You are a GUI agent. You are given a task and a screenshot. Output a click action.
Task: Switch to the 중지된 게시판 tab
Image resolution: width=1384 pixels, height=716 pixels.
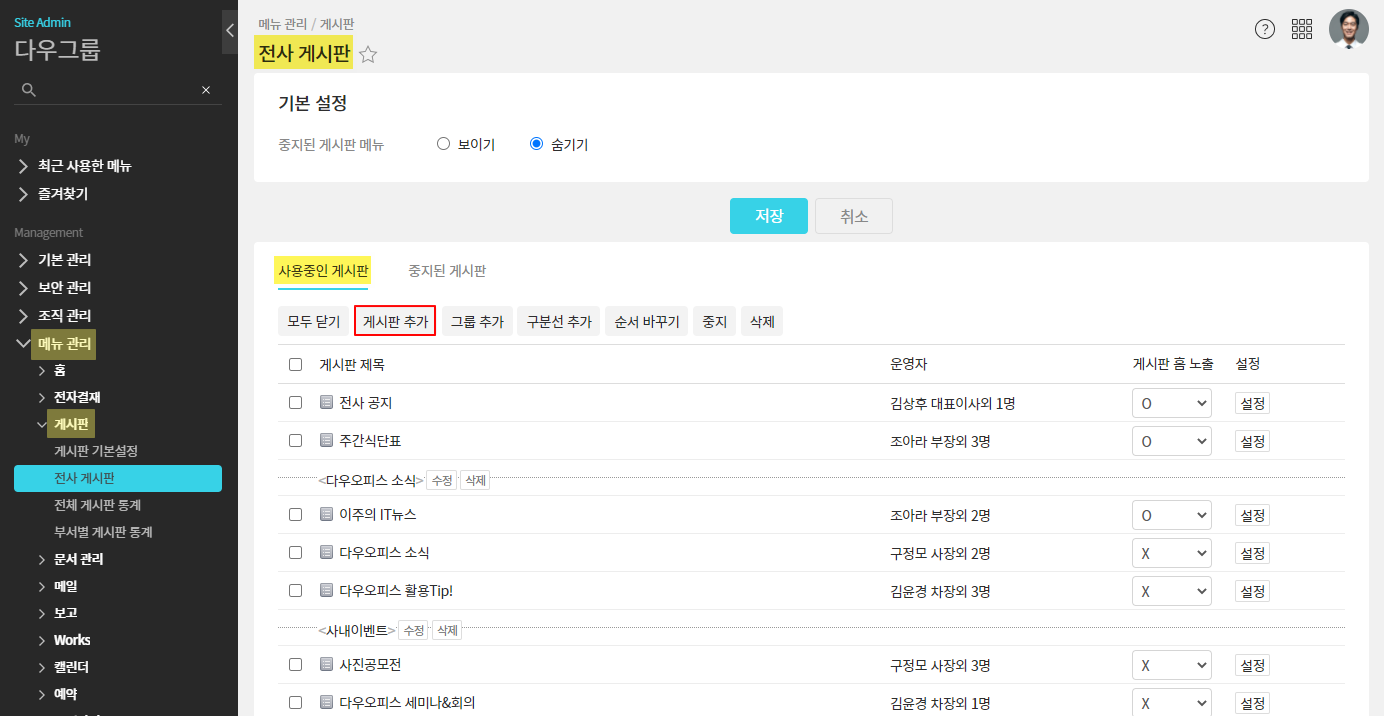[447, 271]
